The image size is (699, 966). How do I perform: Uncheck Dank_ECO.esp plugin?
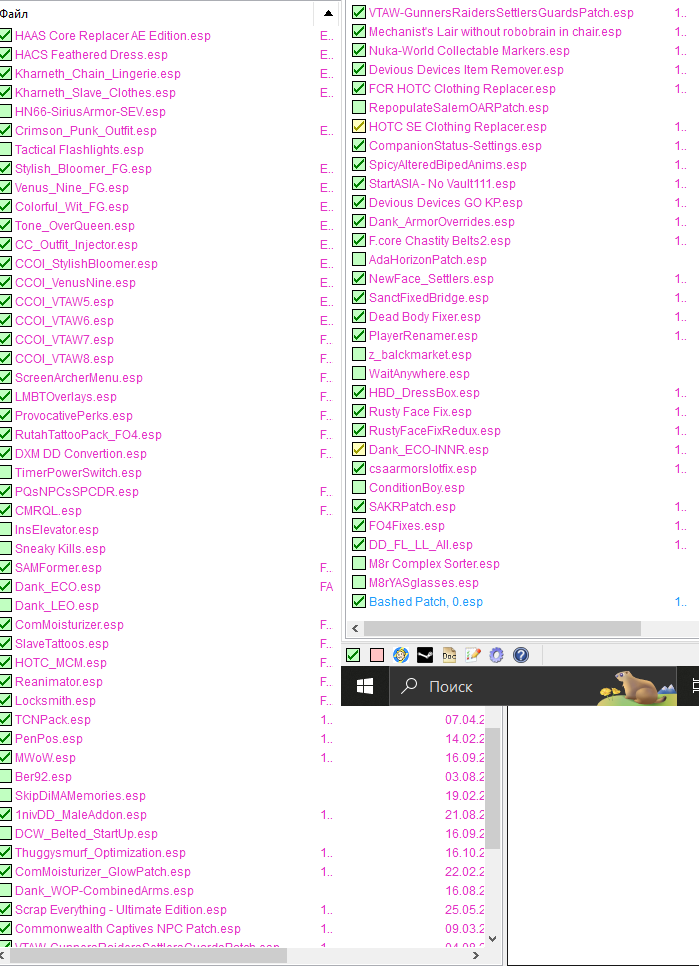[6, 587]
